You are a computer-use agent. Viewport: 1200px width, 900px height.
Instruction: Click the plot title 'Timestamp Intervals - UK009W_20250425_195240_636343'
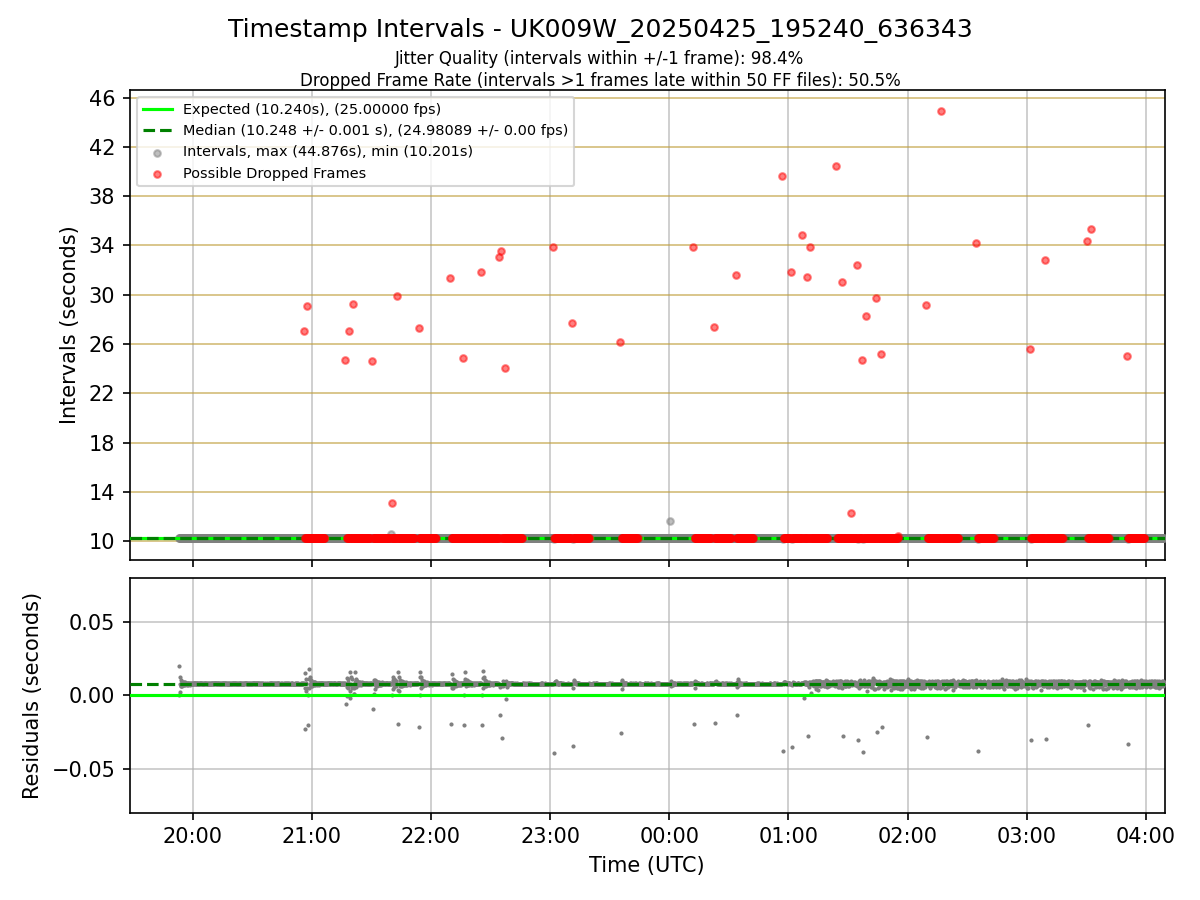tap(600, 29)
